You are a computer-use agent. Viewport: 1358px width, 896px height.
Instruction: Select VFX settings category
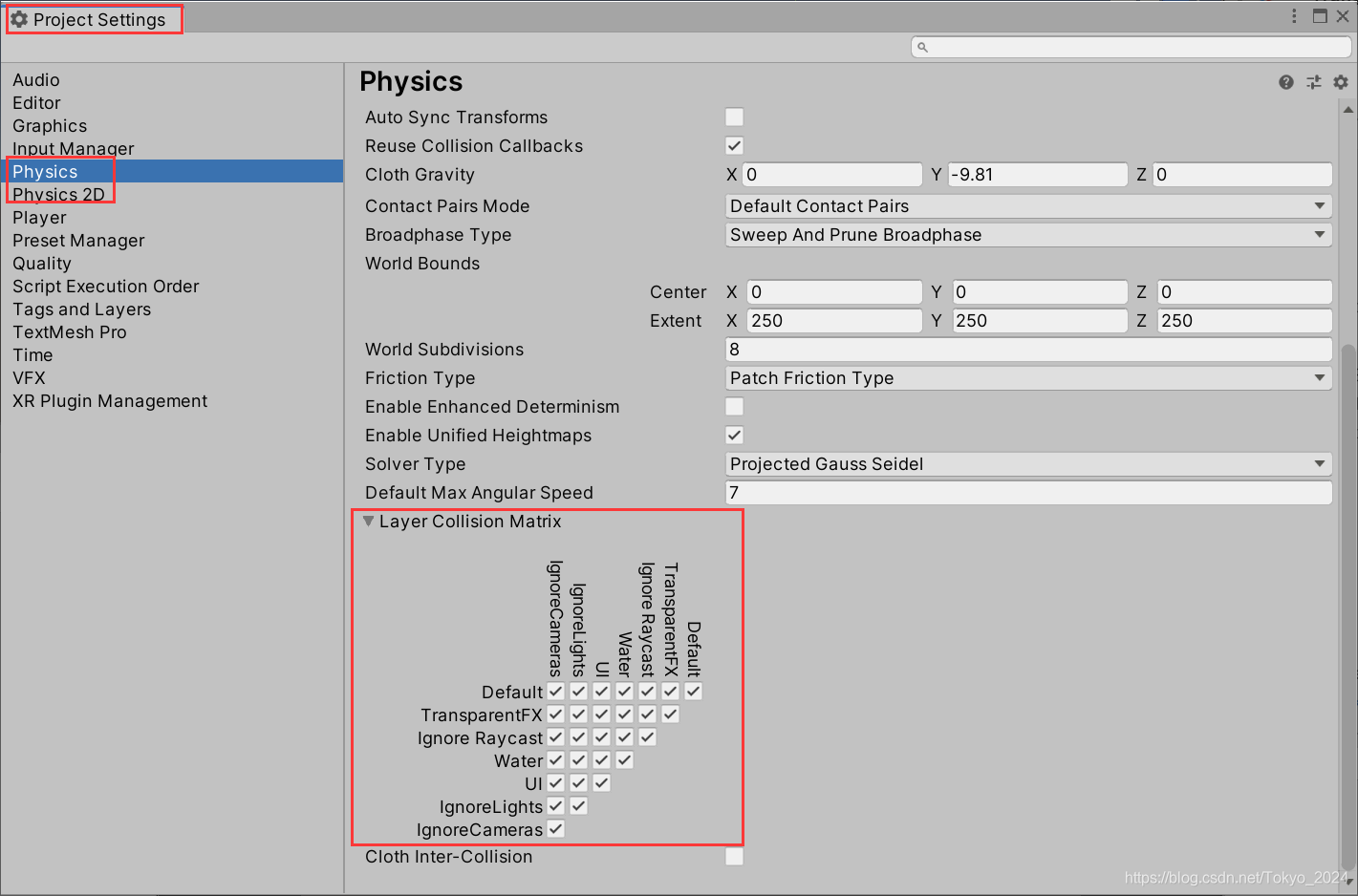(29, 378)
